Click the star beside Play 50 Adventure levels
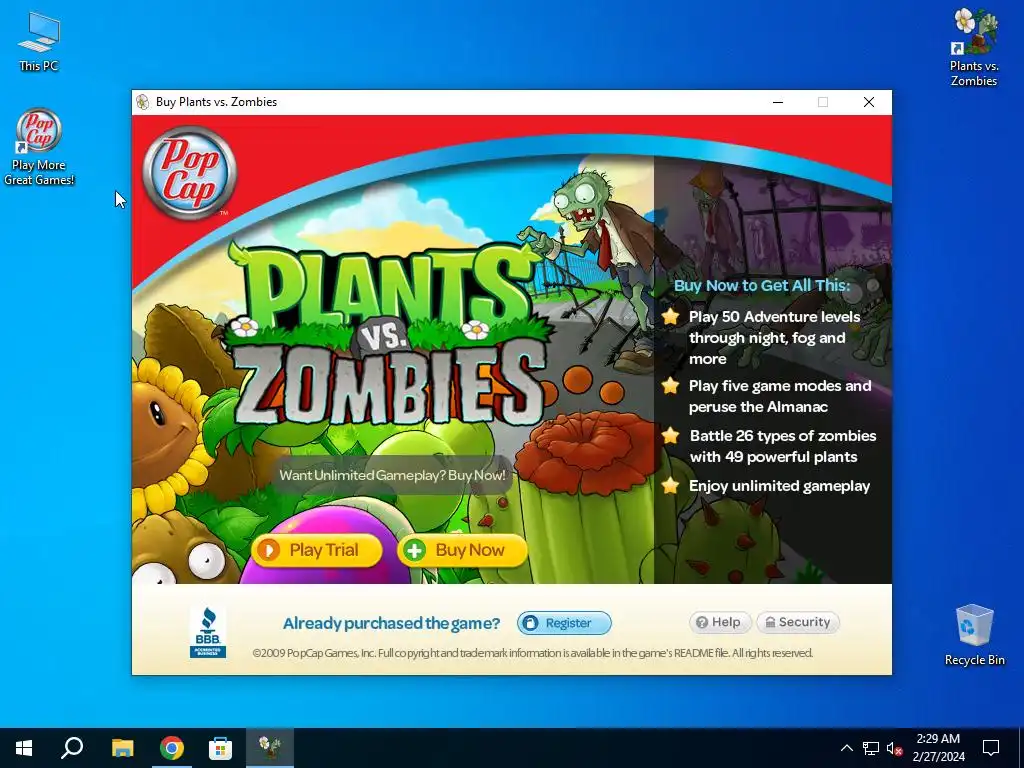Screen dimensions: 1024x768 click(x=670, y=317)
